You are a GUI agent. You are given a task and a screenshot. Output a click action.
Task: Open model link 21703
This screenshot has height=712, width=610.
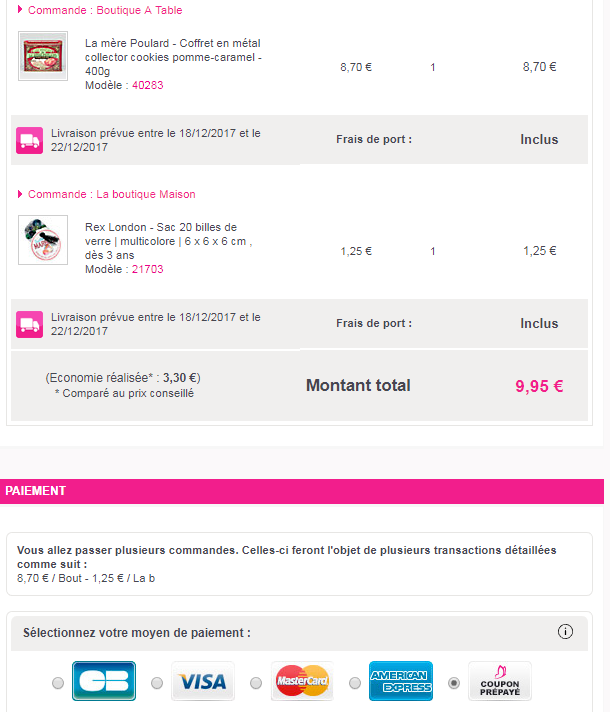(148, 269)
